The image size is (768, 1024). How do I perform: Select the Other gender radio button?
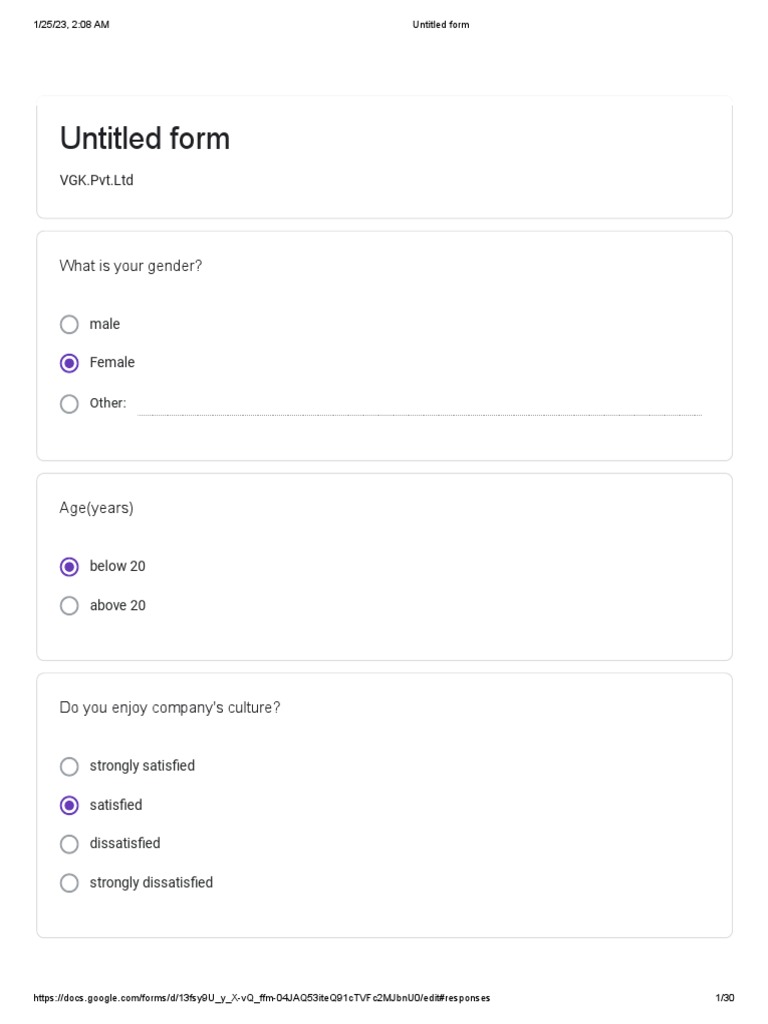click(x=69, y=404)
